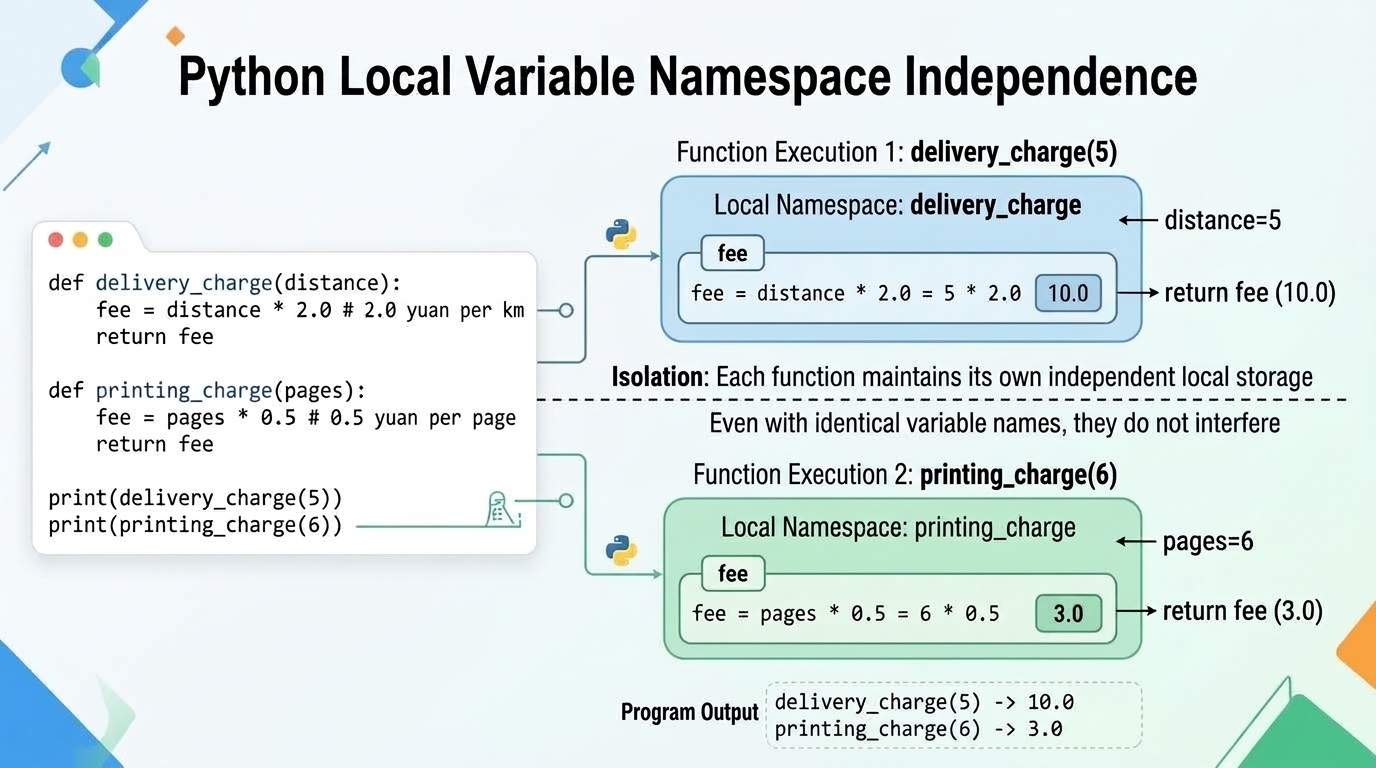Click the output line "printing_charge(6) -> 3.0"
The height and width of the screenshot is (768, 1376).
click(918, 729)
